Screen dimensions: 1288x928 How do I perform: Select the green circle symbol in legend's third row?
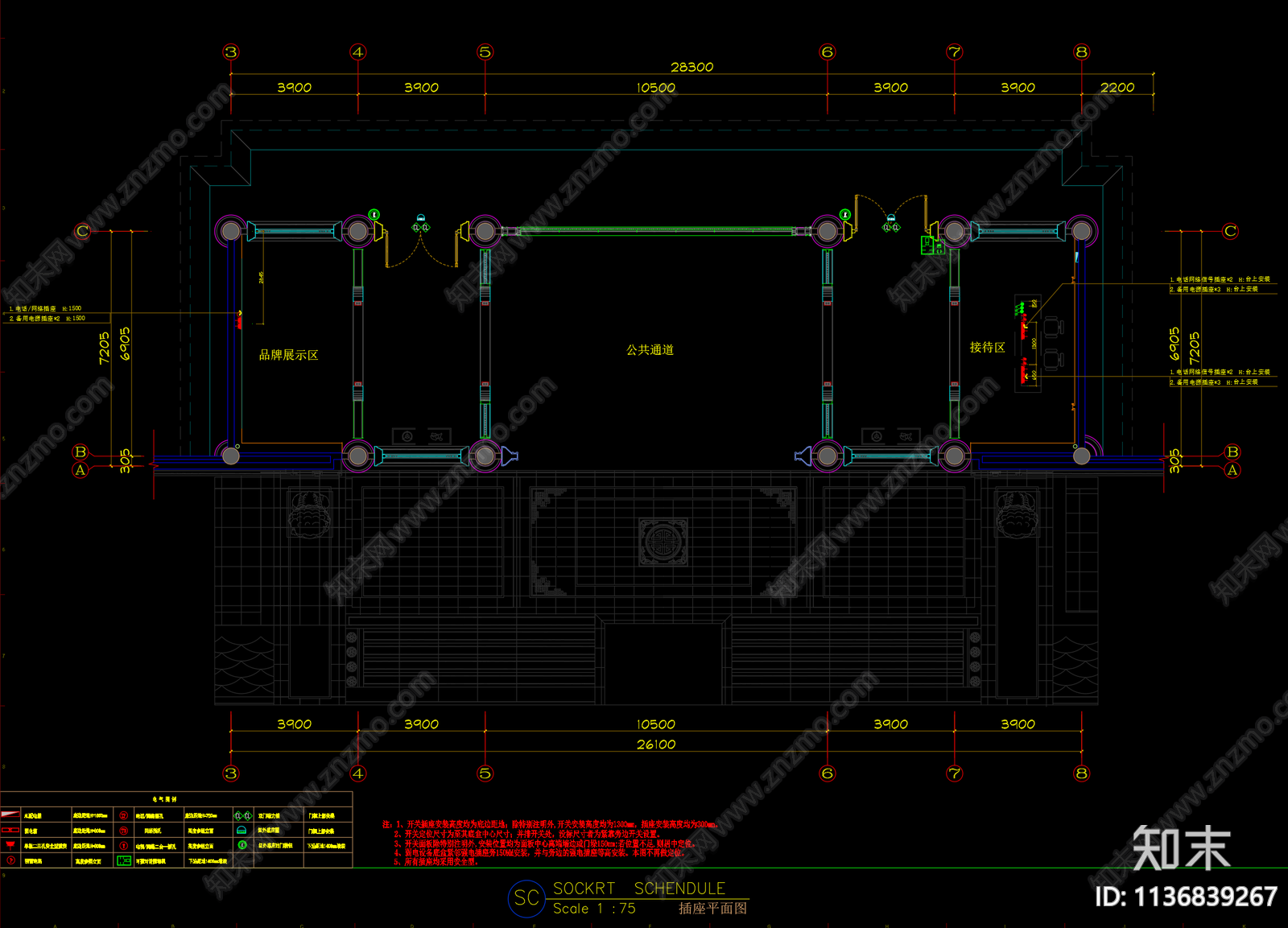click(242, 845)
